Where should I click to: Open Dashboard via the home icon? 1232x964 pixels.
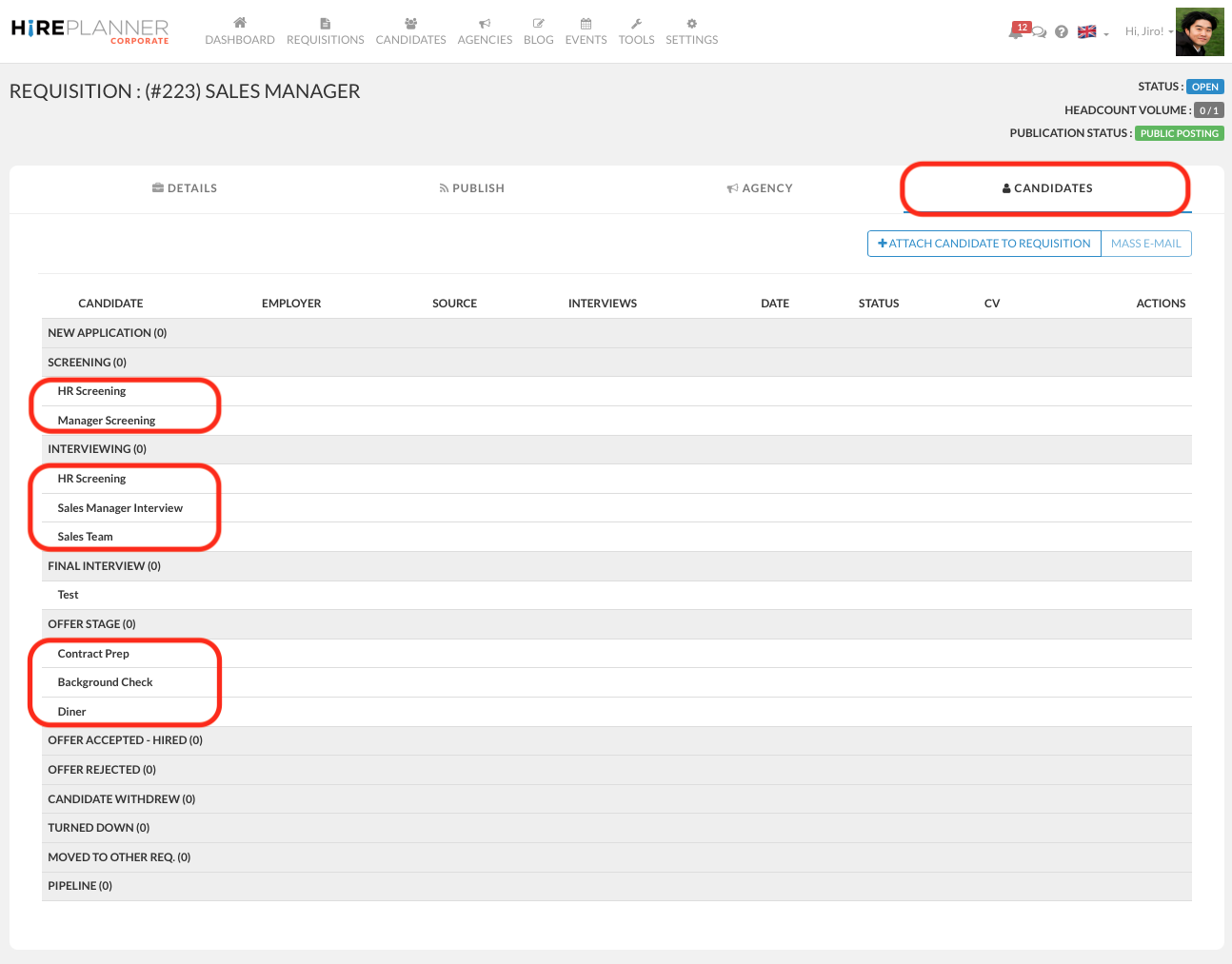240,24
